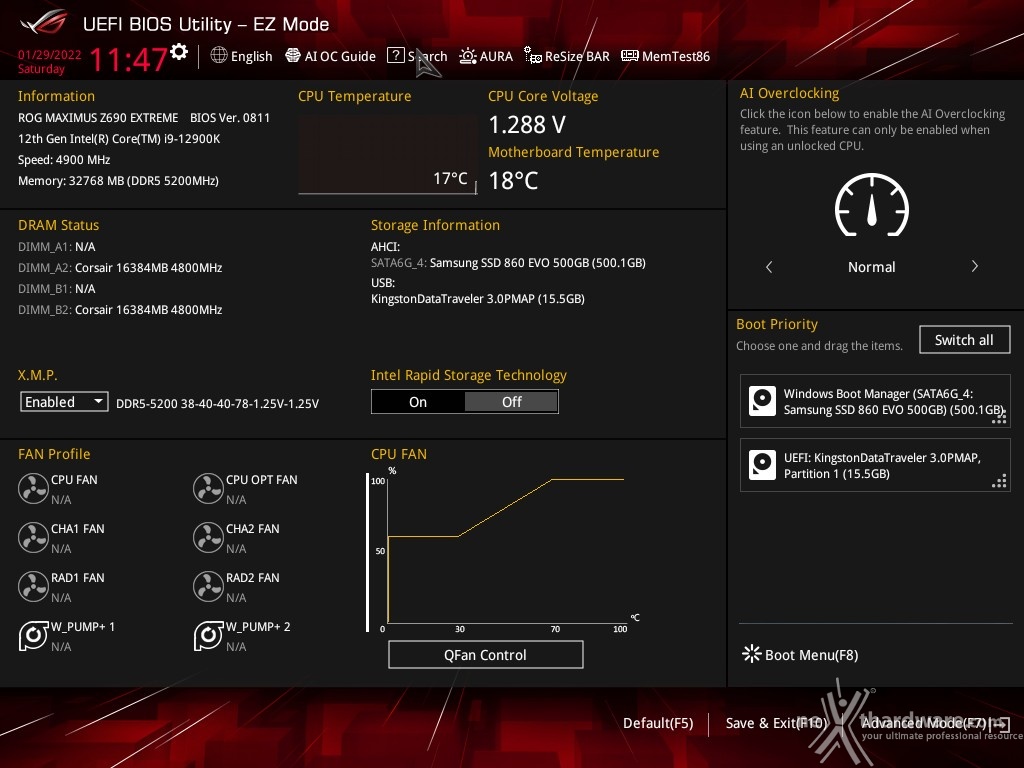Click the CHA1 FAN icon
The width and height of the screenshot is (1024, 768).
click(x=33, y=537)
